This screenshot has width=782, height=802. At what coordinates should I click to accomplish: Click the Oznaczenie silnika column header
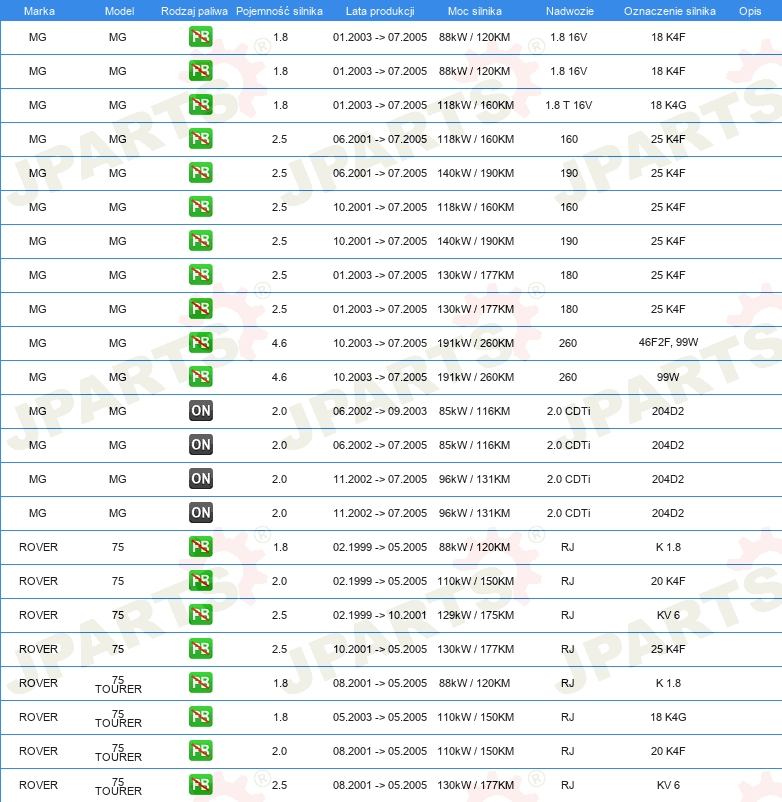click(669, 11)
